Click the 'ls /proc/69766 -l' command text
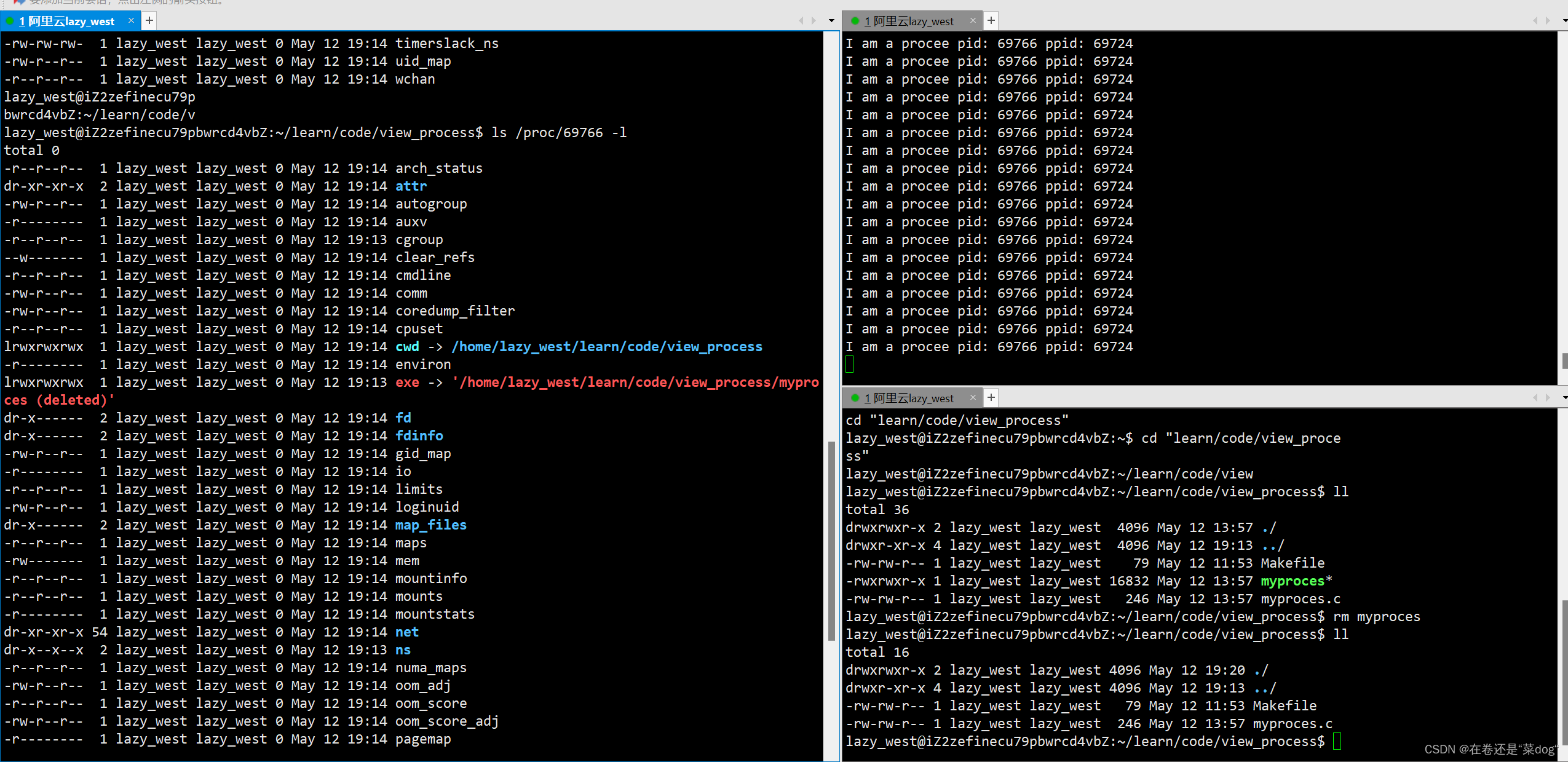 (559, 132)
